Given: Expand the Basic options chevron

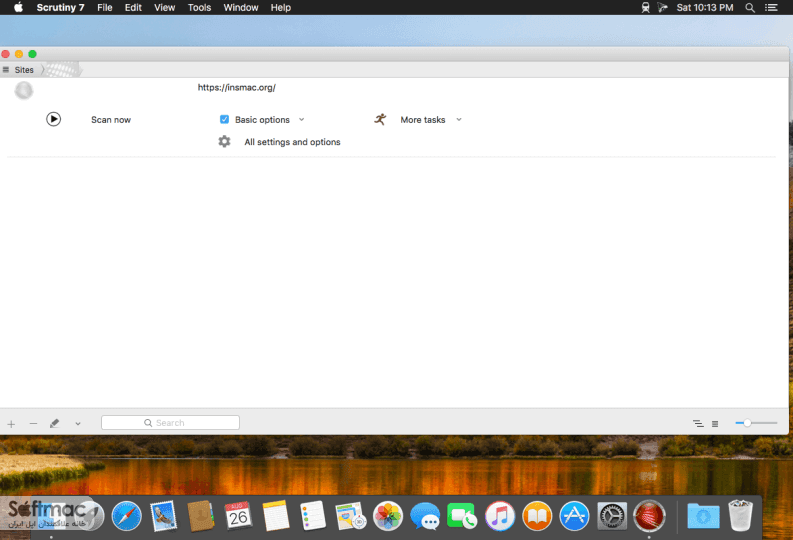Looking at the screenshot, I should coord(301,120).
